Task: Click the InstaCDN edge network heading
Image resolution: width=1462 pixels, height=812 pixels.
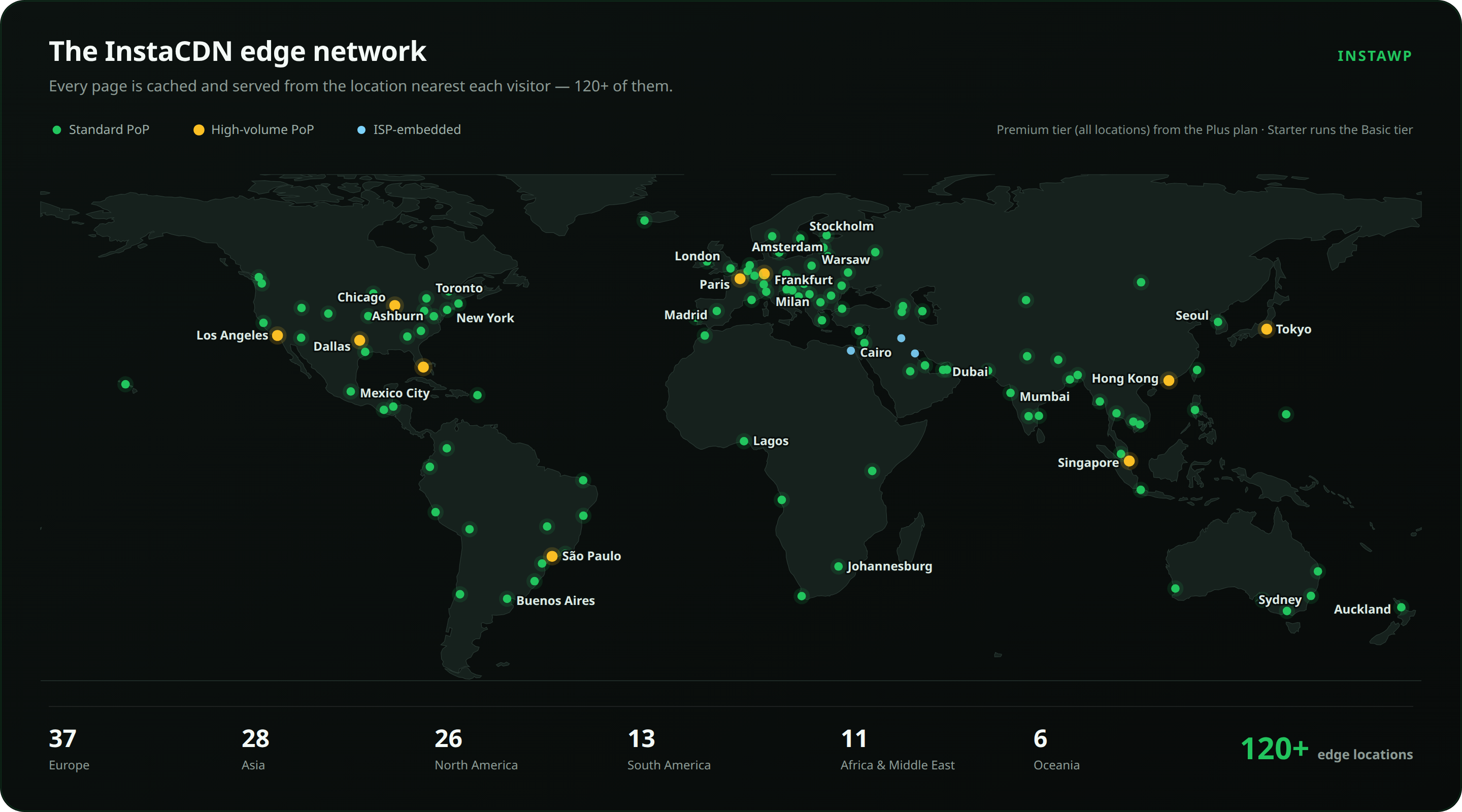Action: pos(237,52)
